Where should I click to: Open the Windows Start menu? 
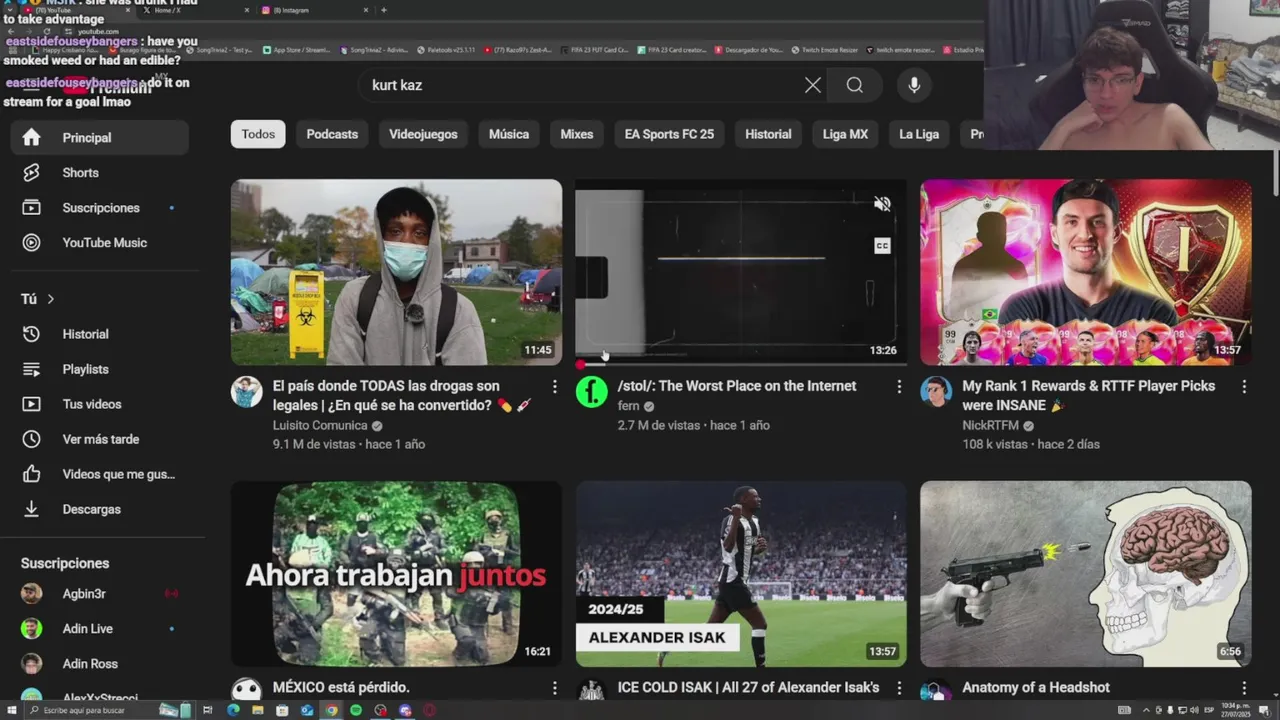click(11, 710)
